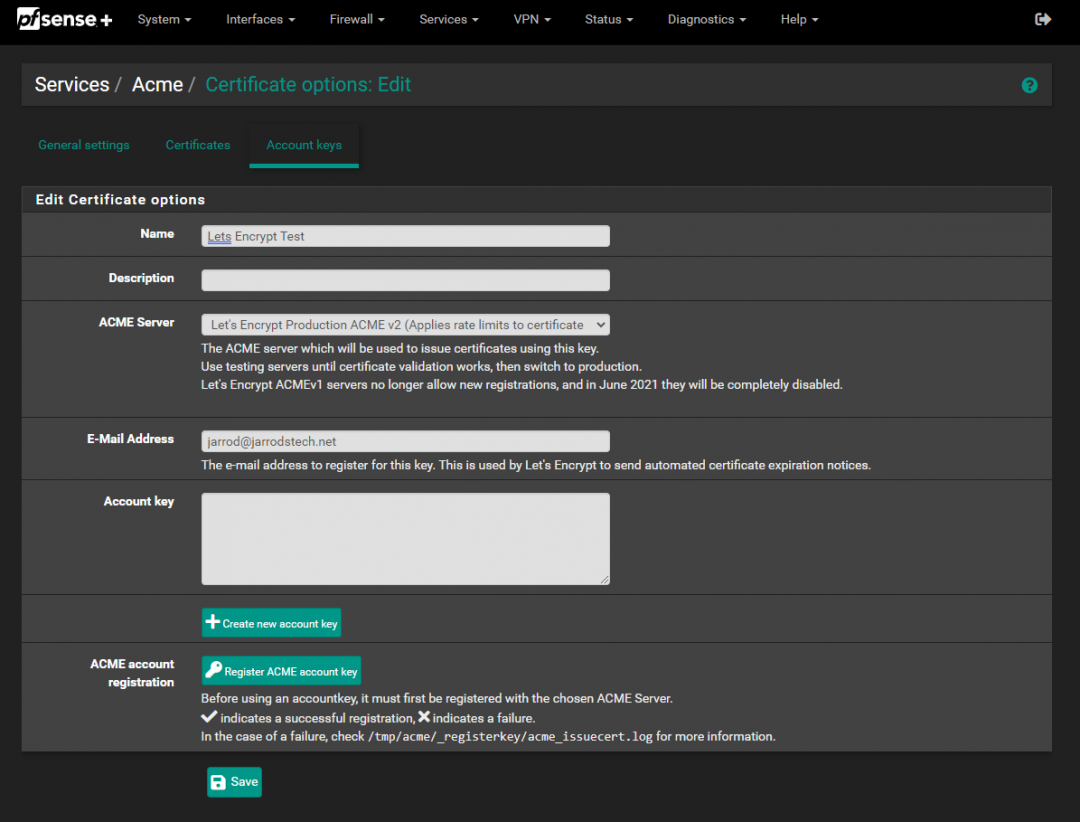Click the pfSense logo
The image size is (1080, 822).
(x=63, y=18)
